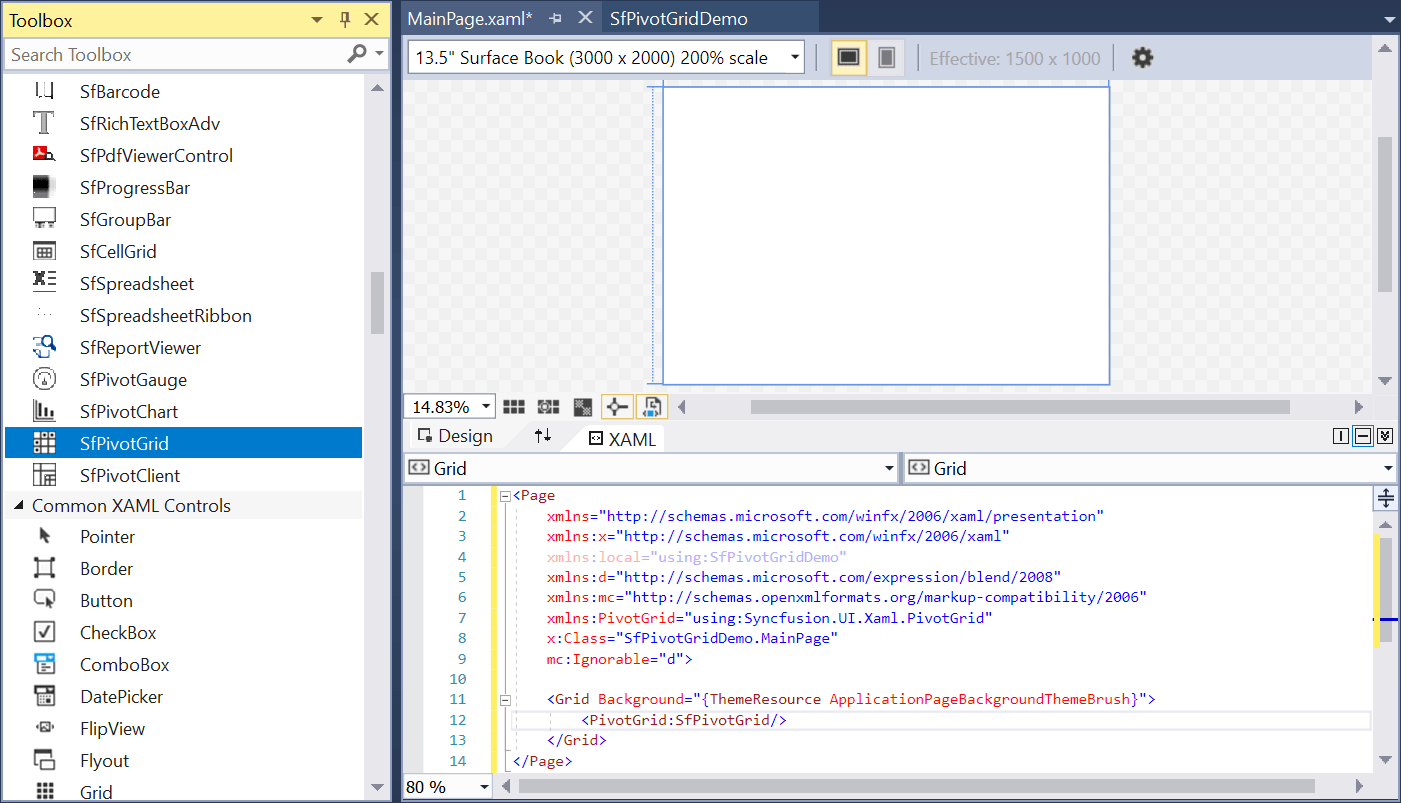Collapse pane using double-chevron icon
The height and width of the screenshot is (803, 1401).
pyautogui.click(x=1385, y=436)
